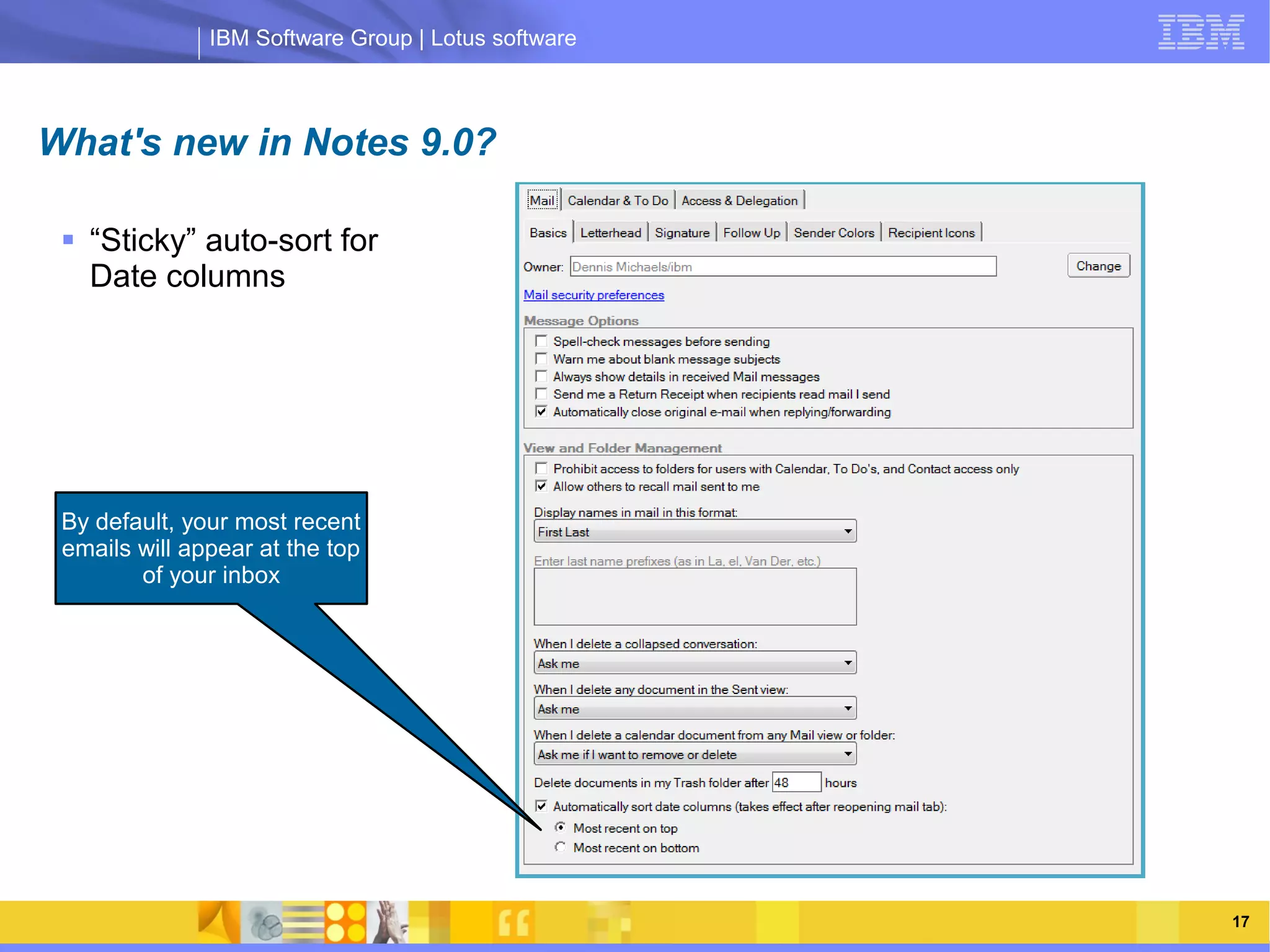Click the hands icon in footer
Screen dimensions: 1270x952
pos(388,922)
